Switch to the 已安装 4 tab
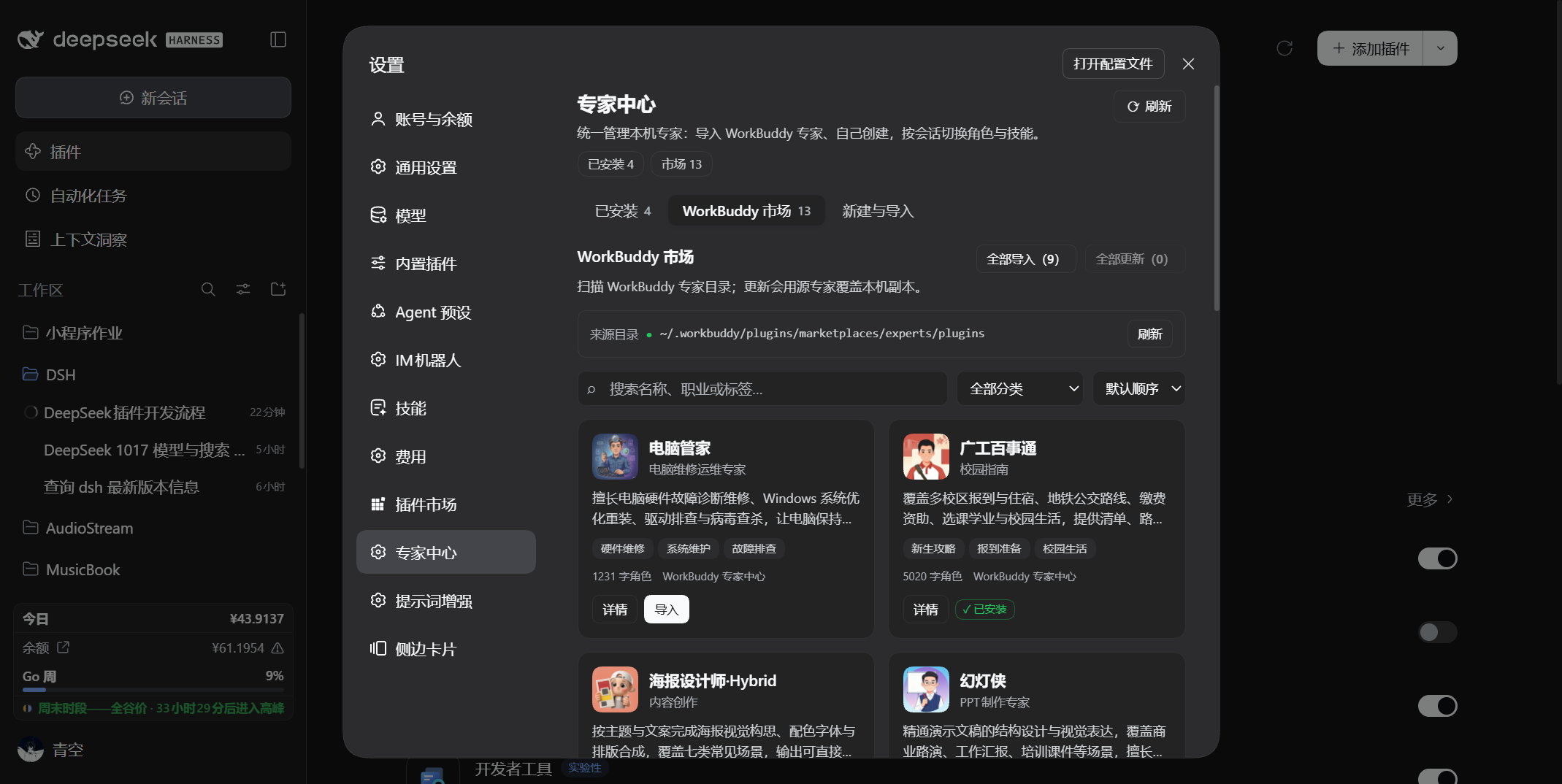This screenshot has height=784, width=1562. [623, 211]
